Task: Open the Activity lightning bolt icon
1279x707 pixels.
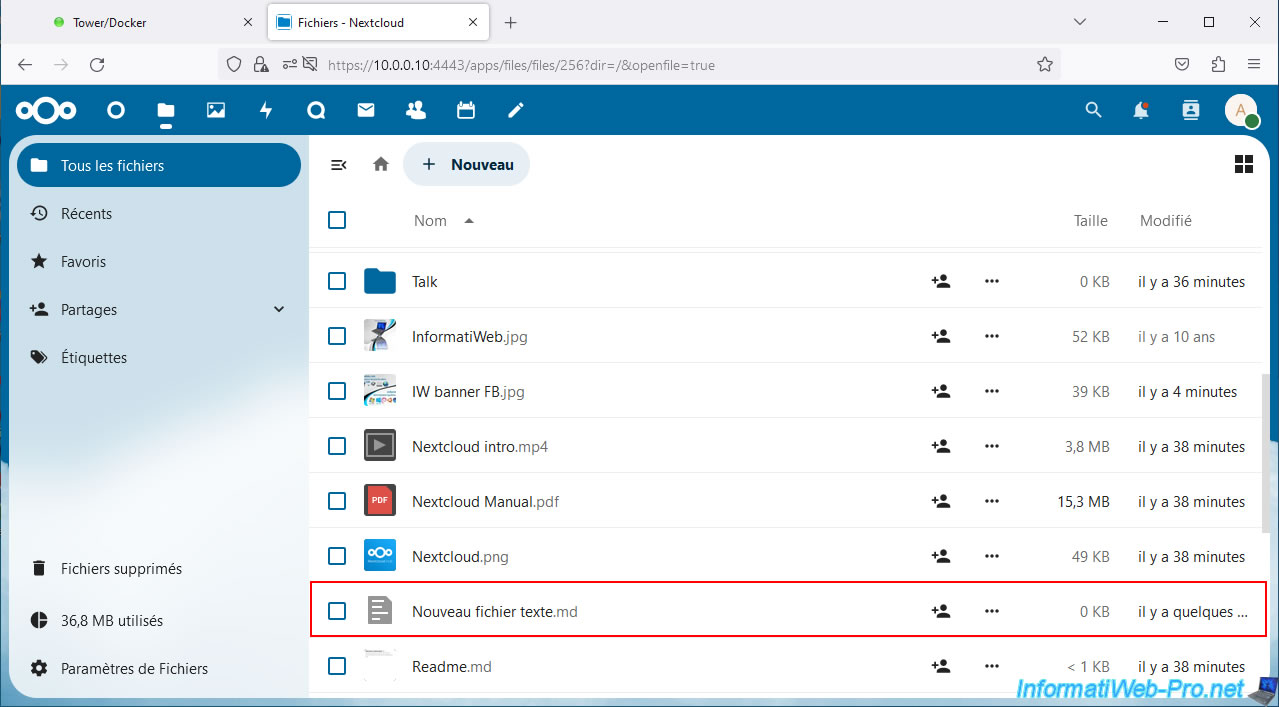Action: 266,110
